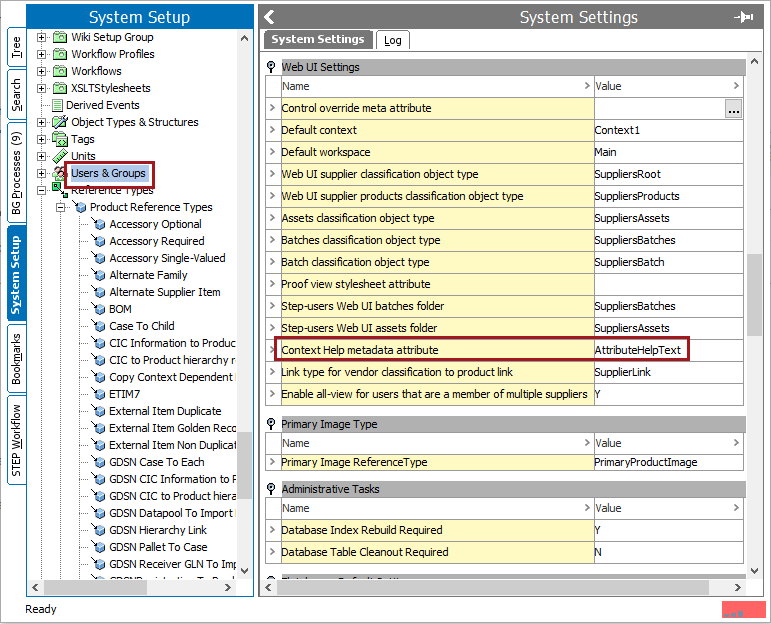Click the Derived Events document icon
771x624 pixels.
57,105
